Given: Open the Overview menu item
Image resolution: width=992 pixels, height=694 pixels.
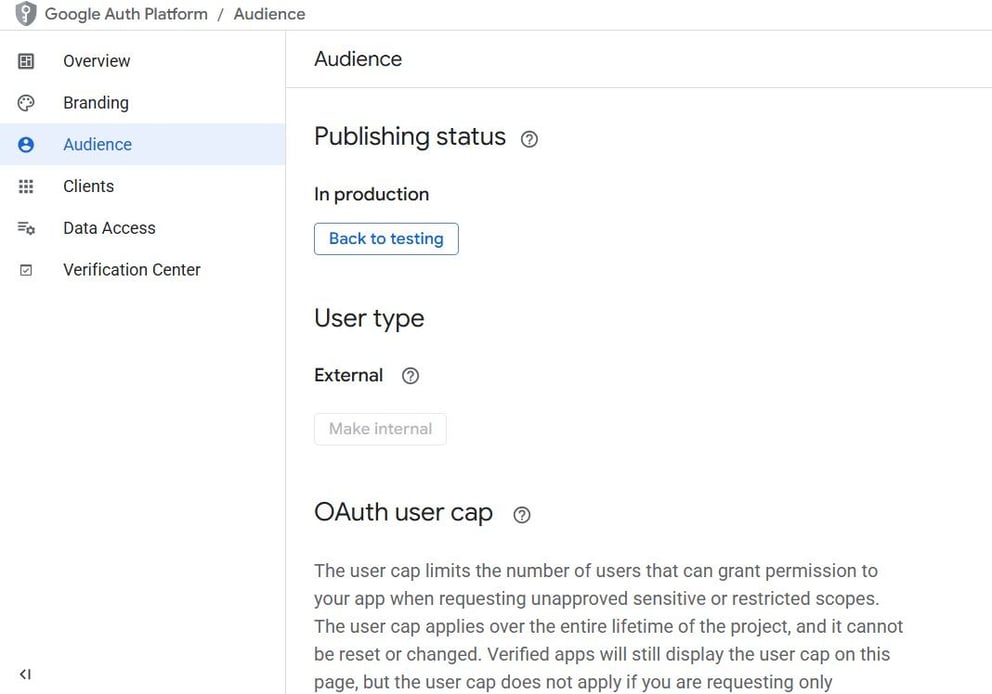Looking at the screenshot, I should (x=142, y=61).
